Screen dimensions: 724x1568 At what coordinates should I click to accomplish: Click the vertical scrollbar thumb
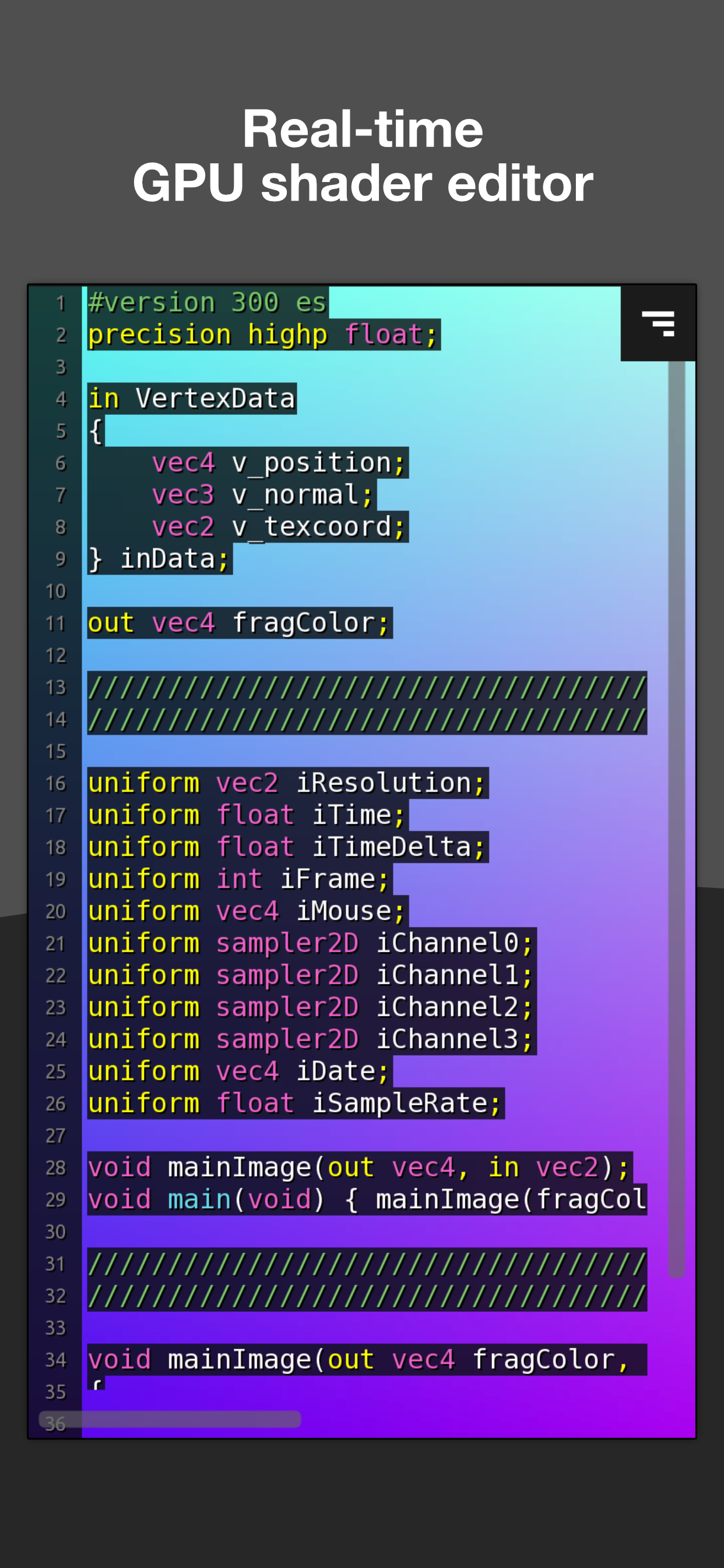(676, 815)
